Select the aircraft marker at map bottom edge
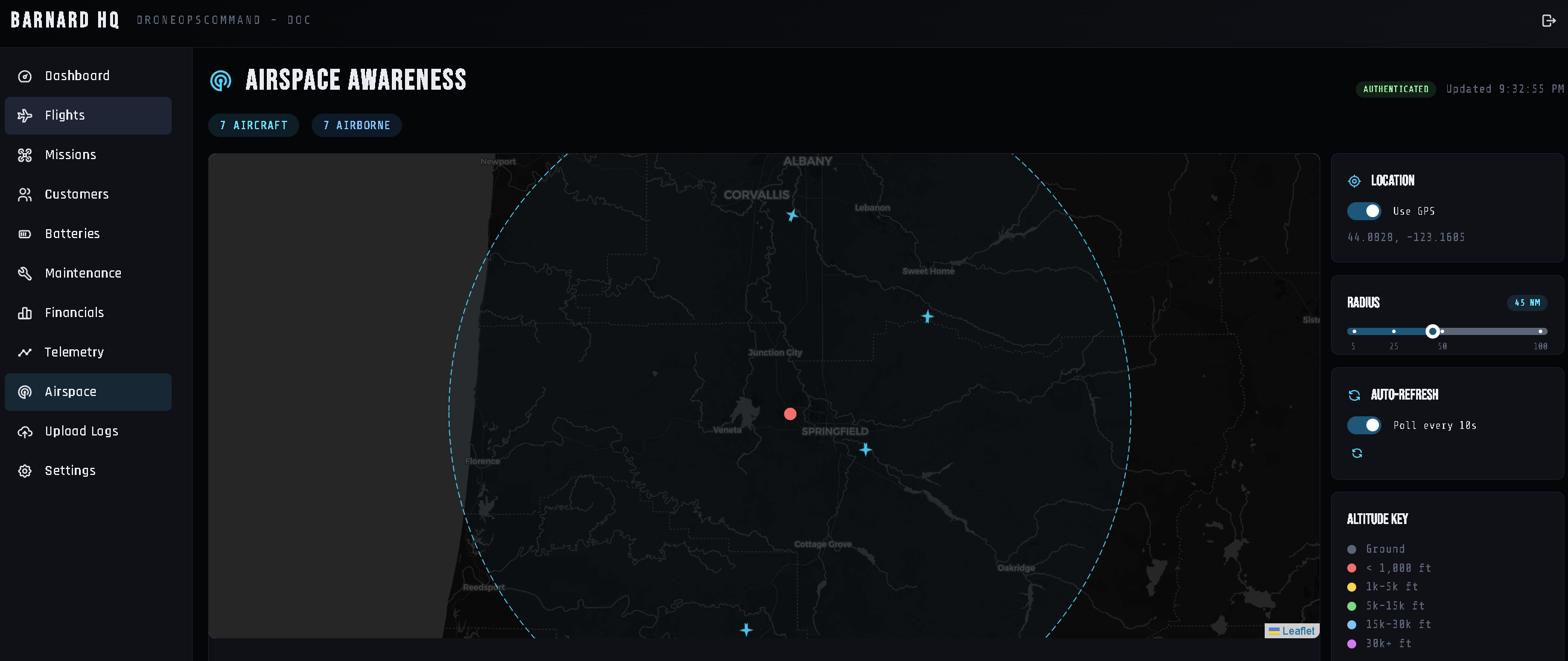The image size is (1568, 661). coord(746,629)
